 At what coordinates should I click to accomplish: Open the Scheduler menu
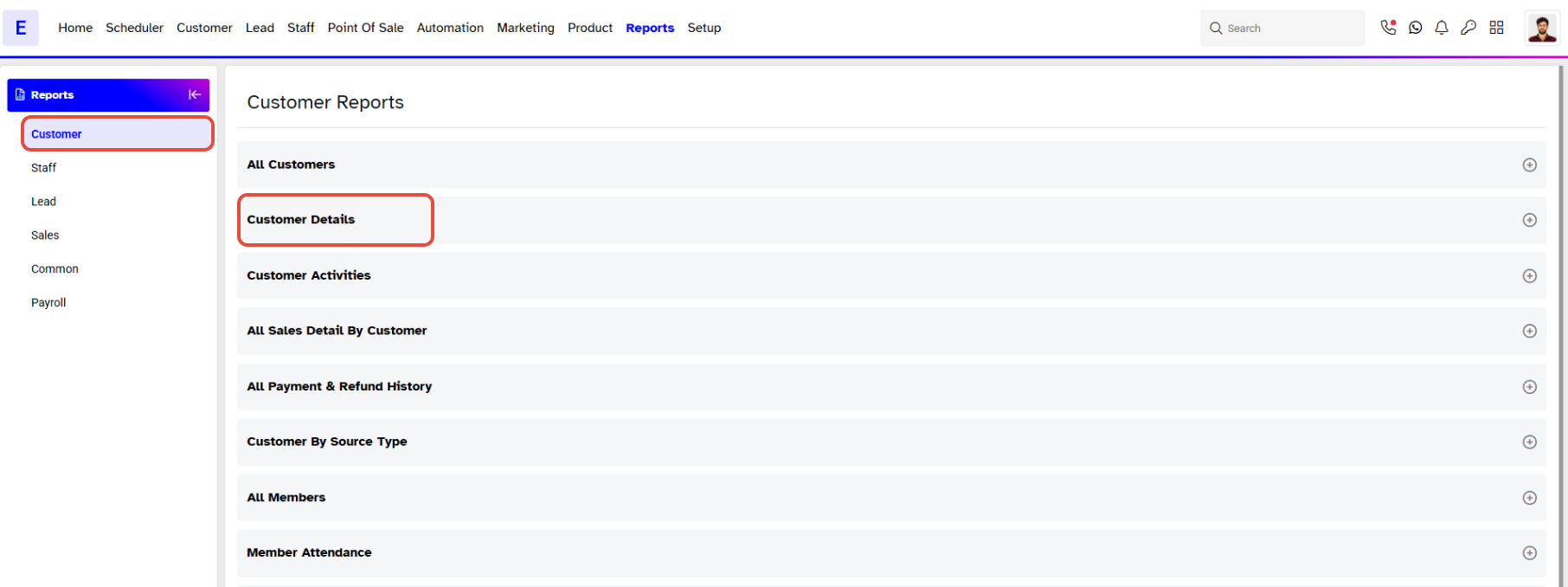134,28
